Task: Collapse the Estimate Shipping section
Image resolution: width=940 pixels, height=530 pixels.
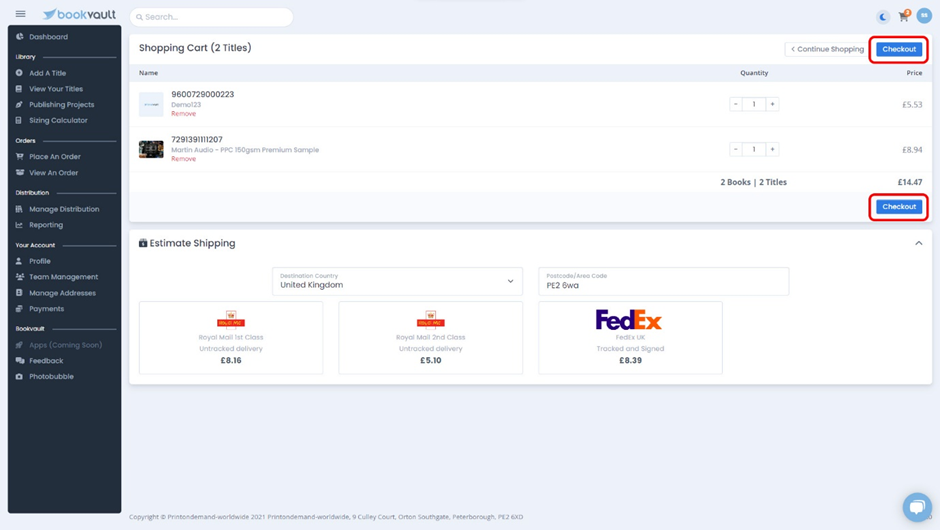Action: pos(918,243)
